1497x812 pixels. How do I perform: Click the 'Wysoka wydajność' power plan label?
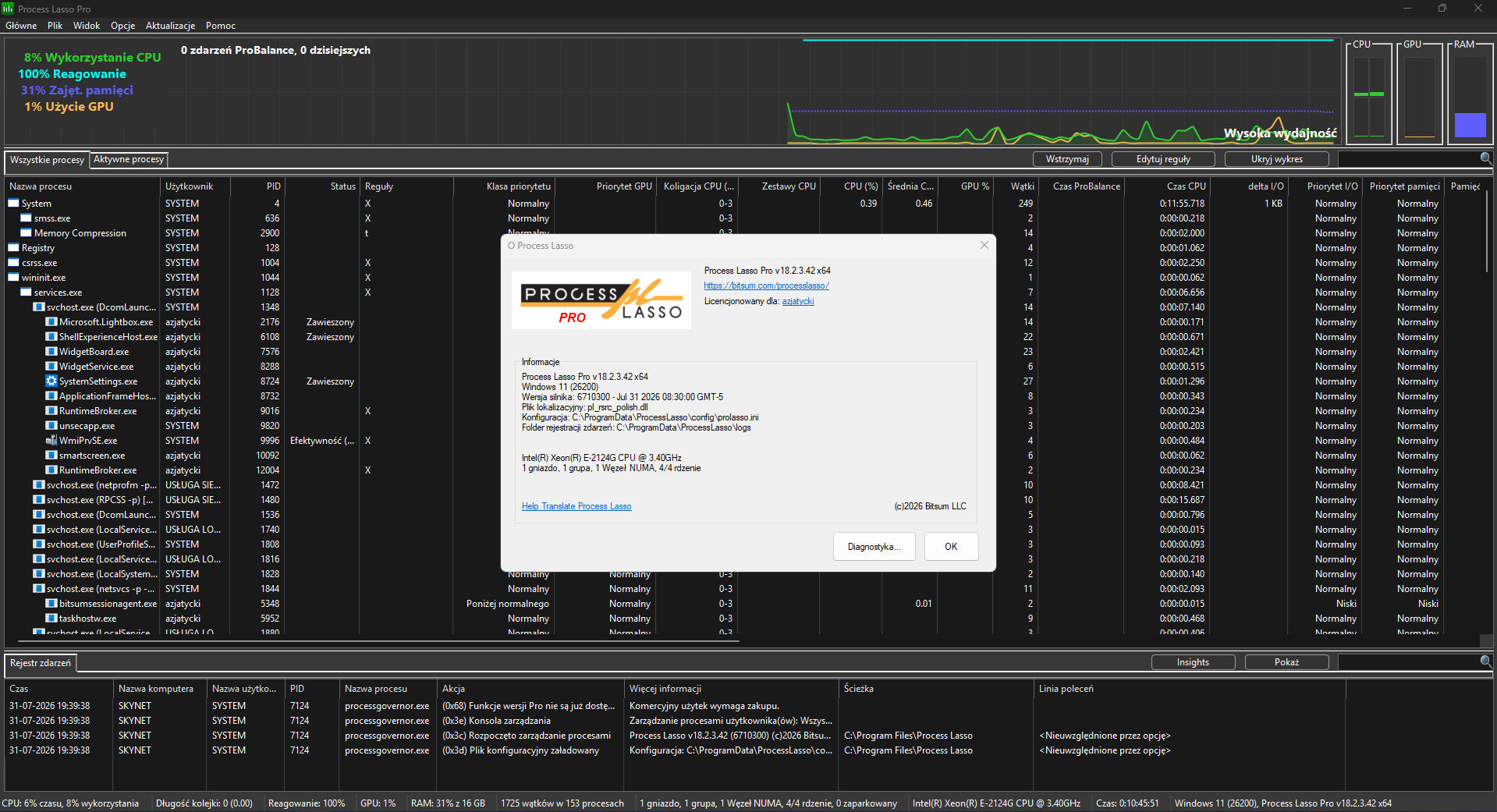tap(1280, 133)
